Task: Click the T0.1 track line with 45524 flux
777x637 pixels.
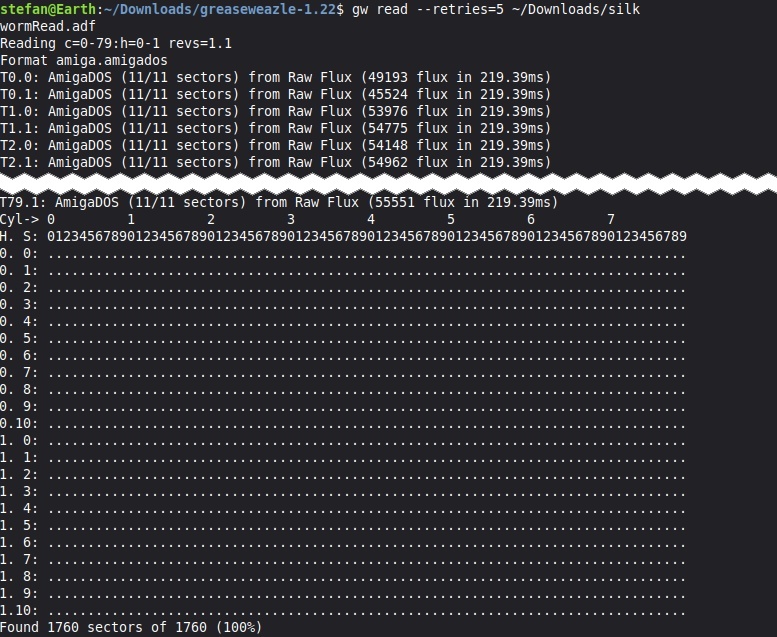Action: point(276,94)
